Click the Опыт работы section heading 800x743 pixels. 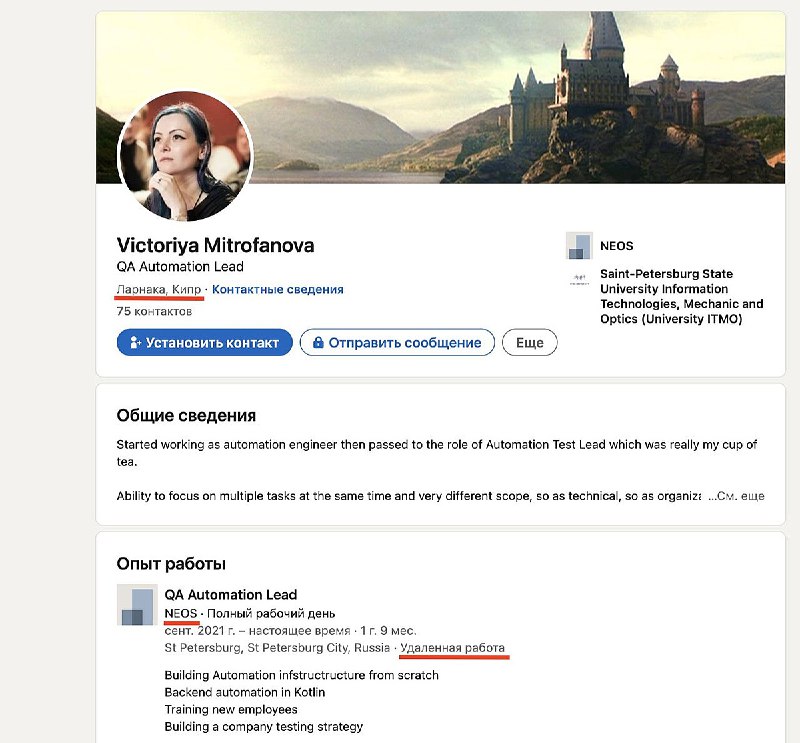pos(171,563)
